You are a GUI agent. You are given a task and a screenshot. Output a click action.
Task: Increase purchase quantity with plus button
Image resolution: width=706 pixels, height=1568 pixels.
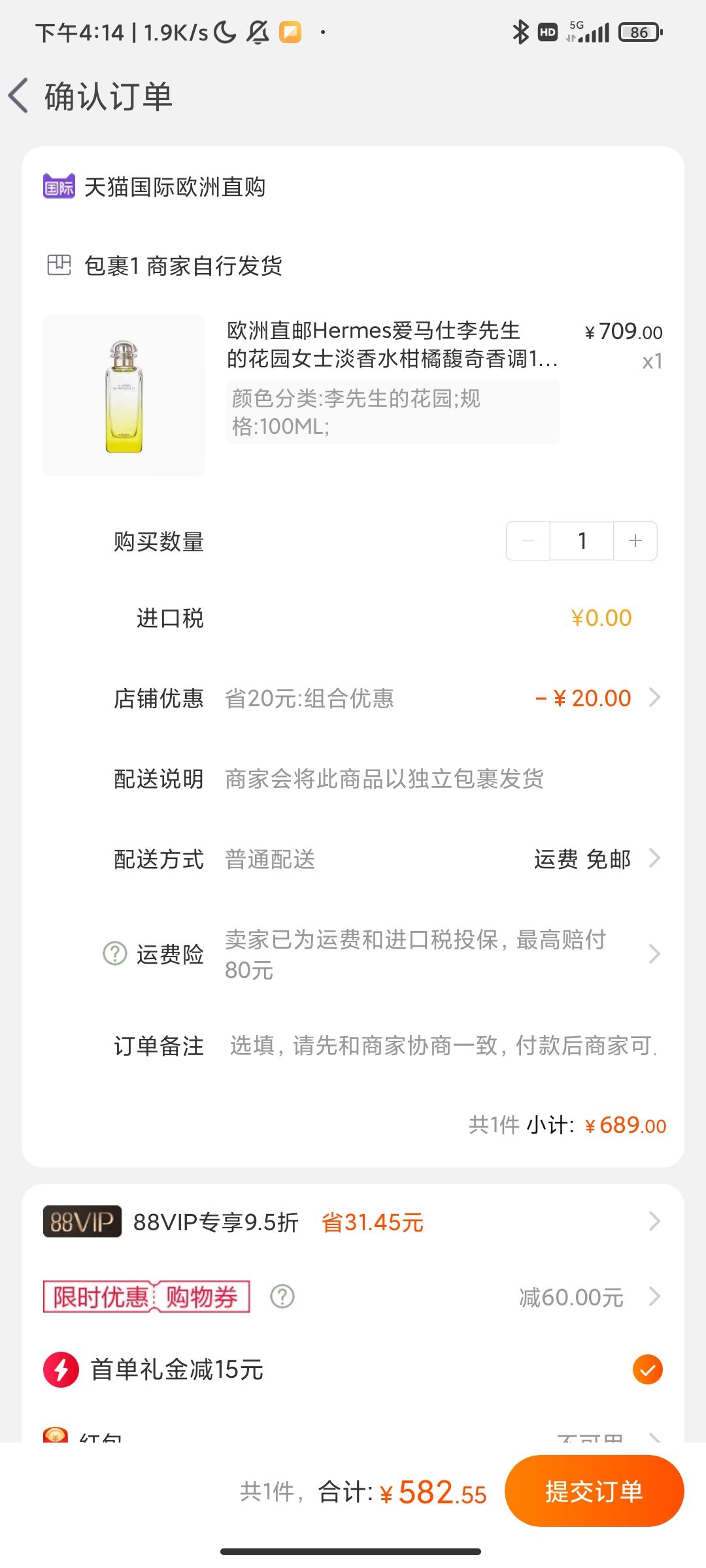pos(635,541)
